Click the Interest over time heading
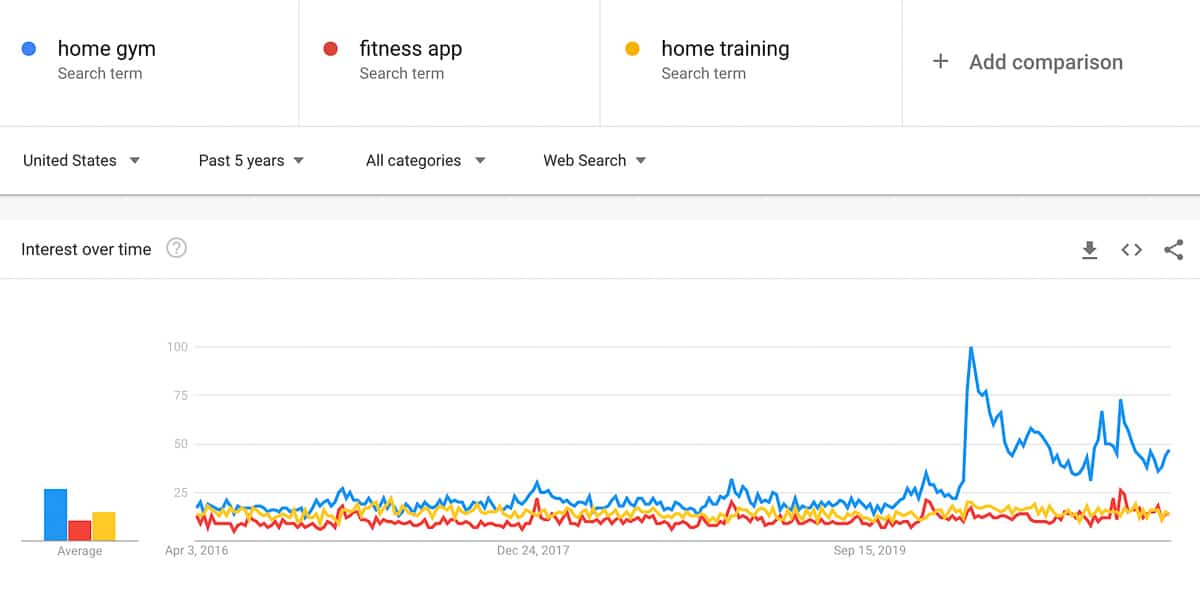 click(86, 249)
